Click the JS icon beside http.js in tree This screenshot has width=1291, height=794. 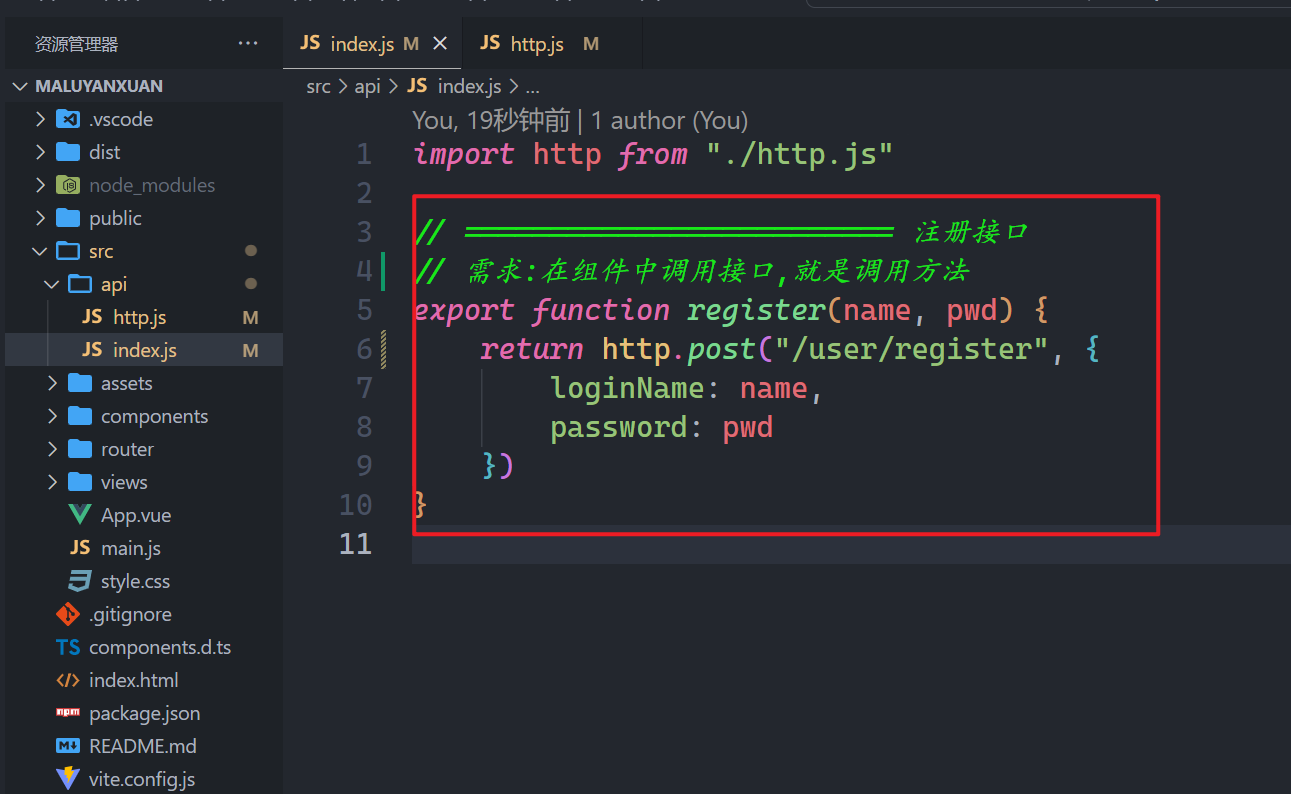(92, 317)
